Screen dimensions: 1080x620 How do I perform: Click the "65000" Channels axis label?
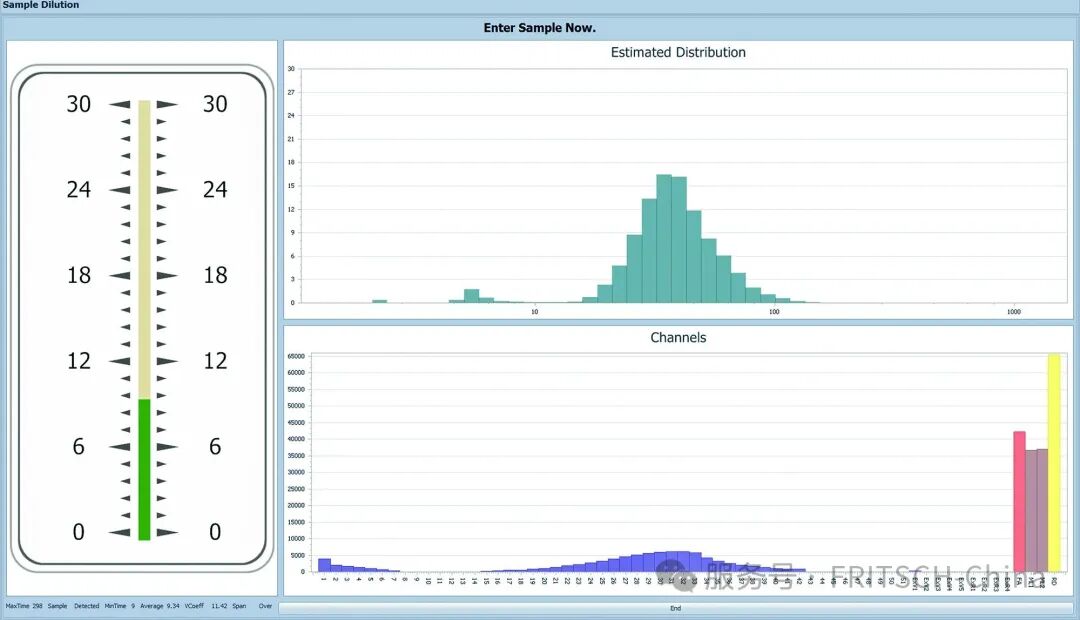[296, 356]
